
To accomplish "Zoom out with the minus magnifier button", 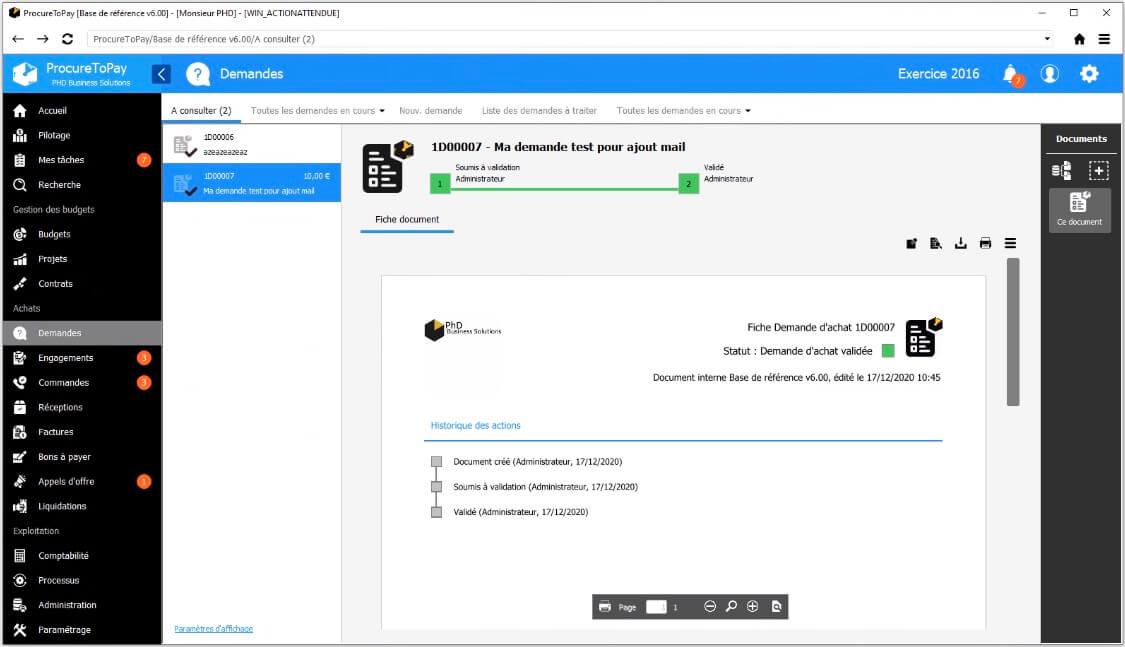I will (x=710, y=607).
